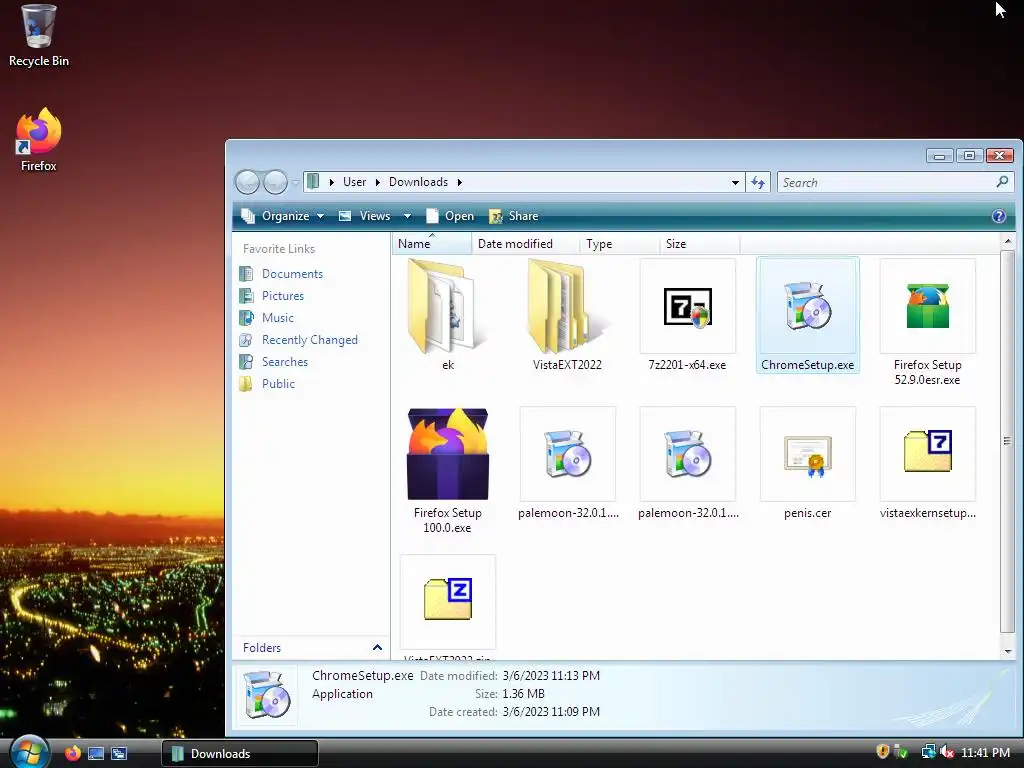The height and width of the screenshot is (768, 1024).
Task: Expand the Views dropdown arrow
Action: pyautogui.click(x=407, y=216)
